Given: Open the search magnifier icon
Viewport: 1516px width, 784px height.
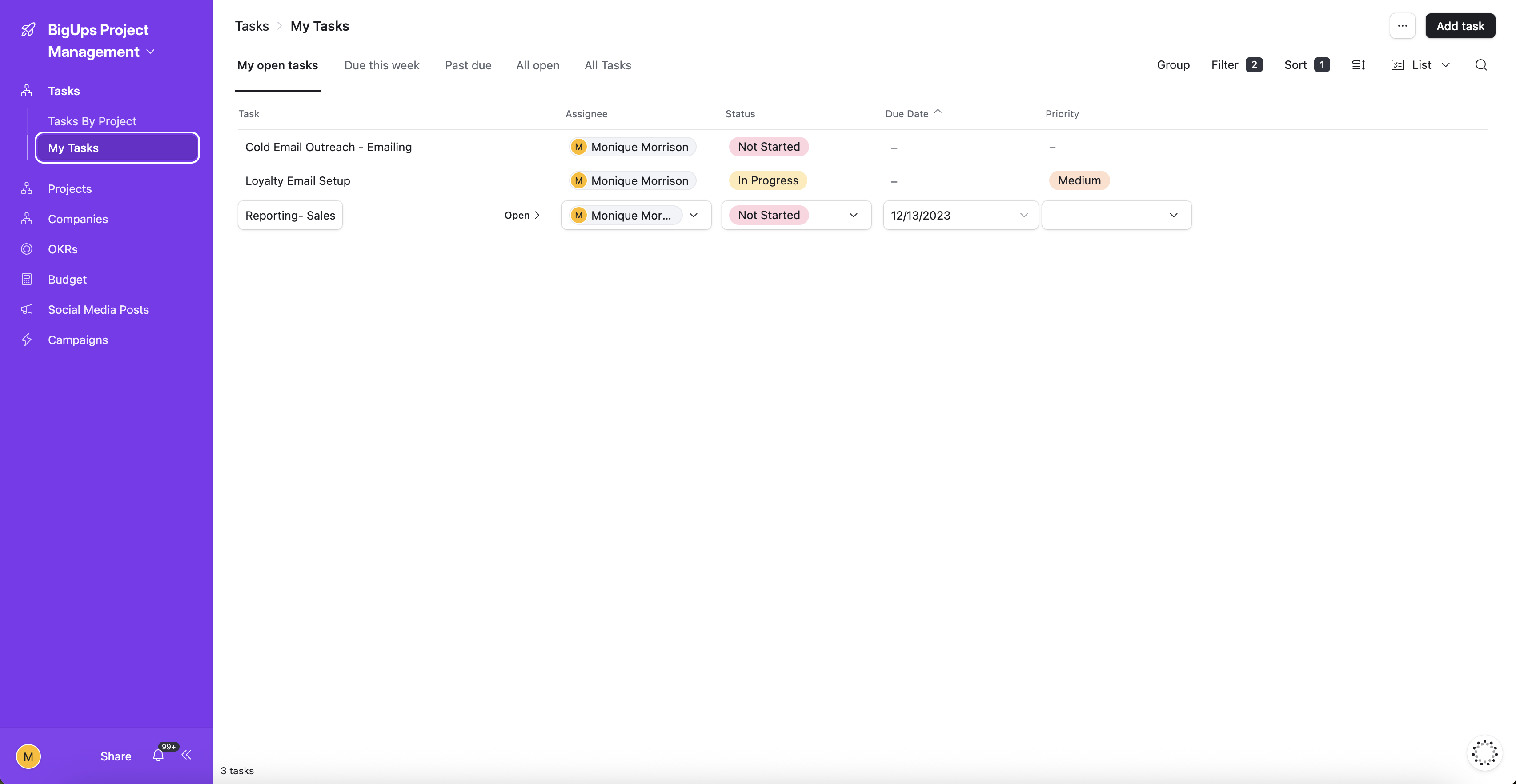Looking at the screenshot, I should coord(1481,65).
